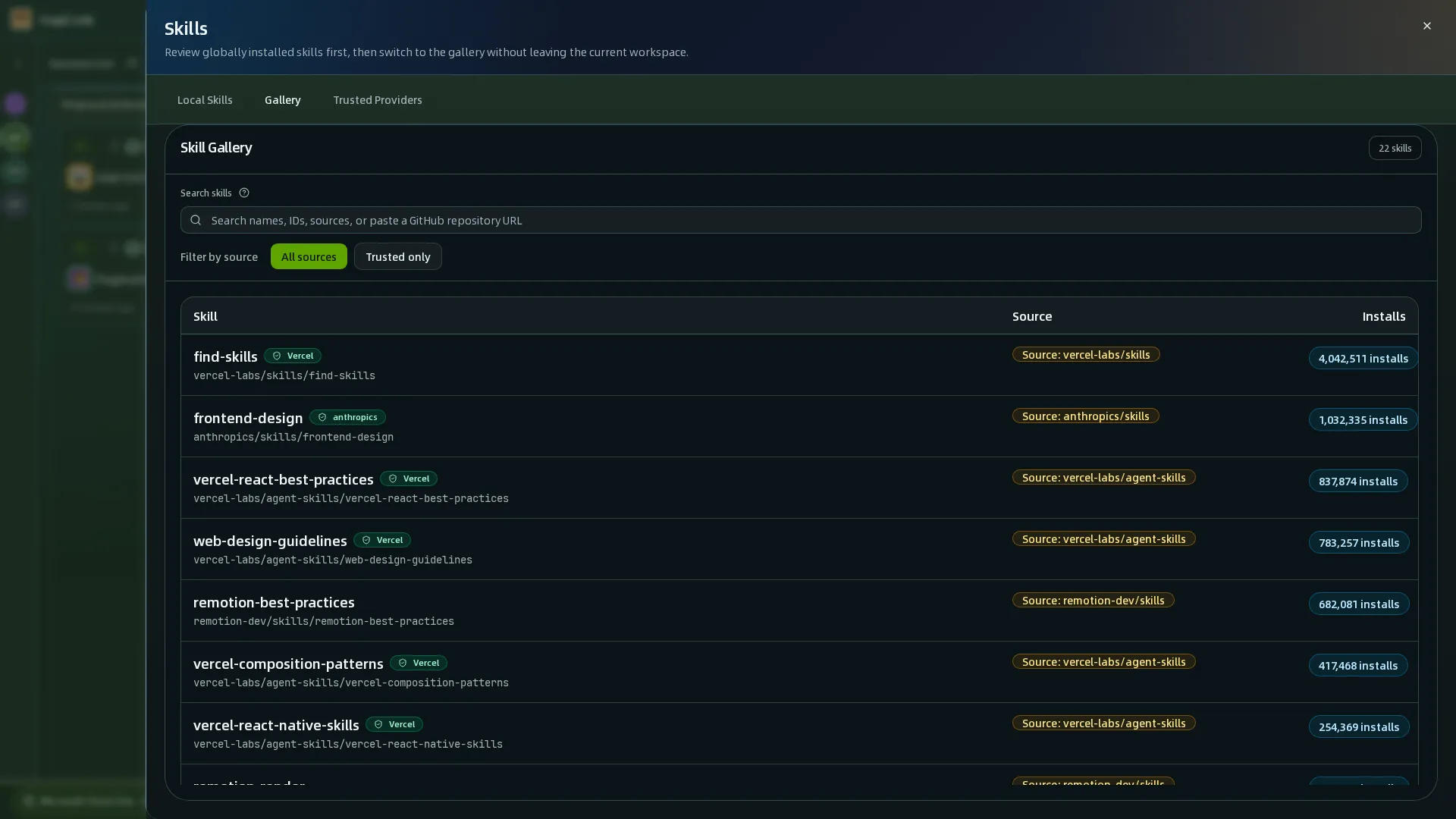Click the Source: remotion-dev/skills tag in the remotion-best-practices row
1456x819 pixels.
(1094, 600)
